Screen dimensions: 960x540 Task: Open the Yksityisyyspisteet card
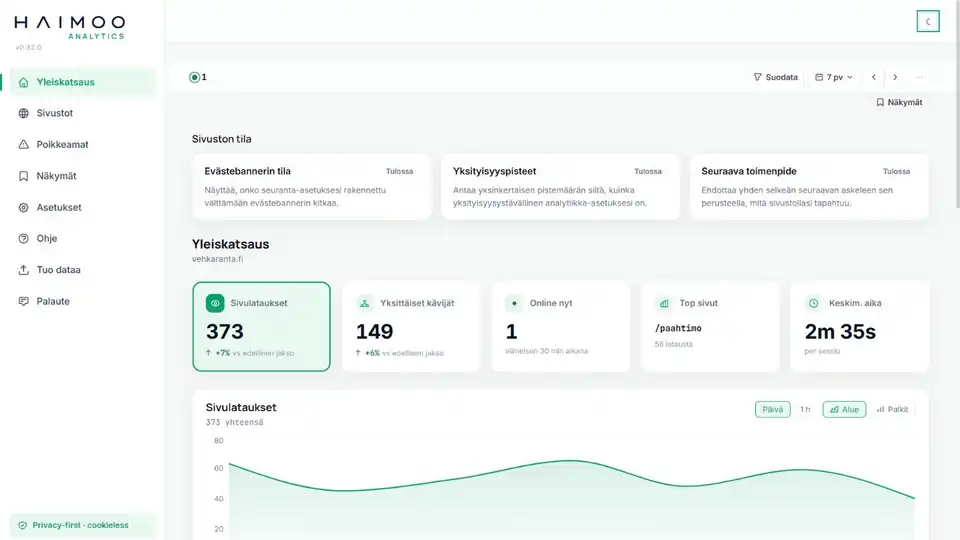coord(560,187)
